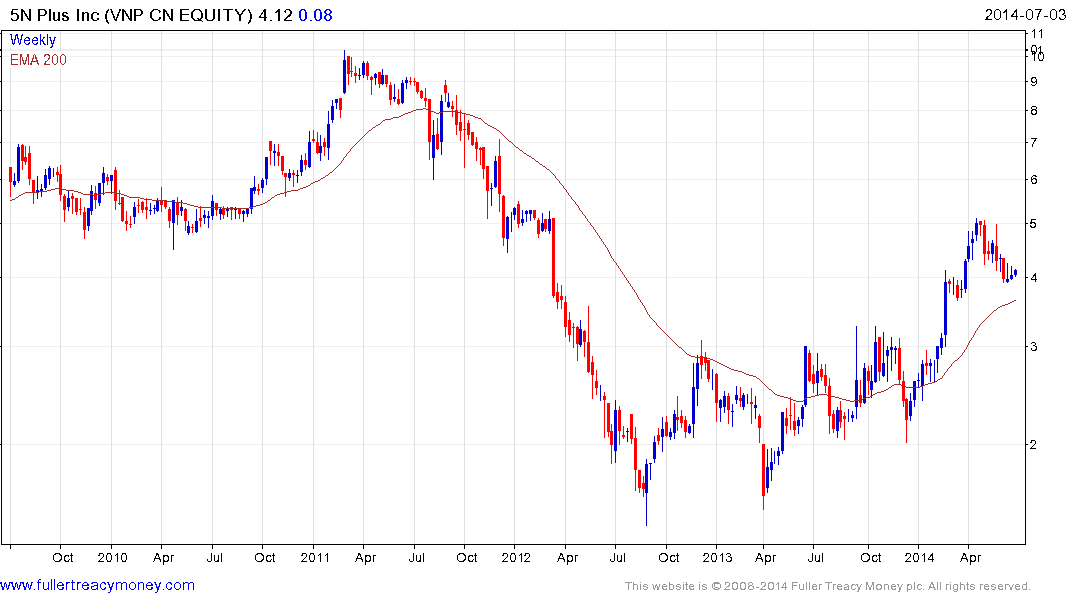Click the last price value 4.12

click(276, 15)
